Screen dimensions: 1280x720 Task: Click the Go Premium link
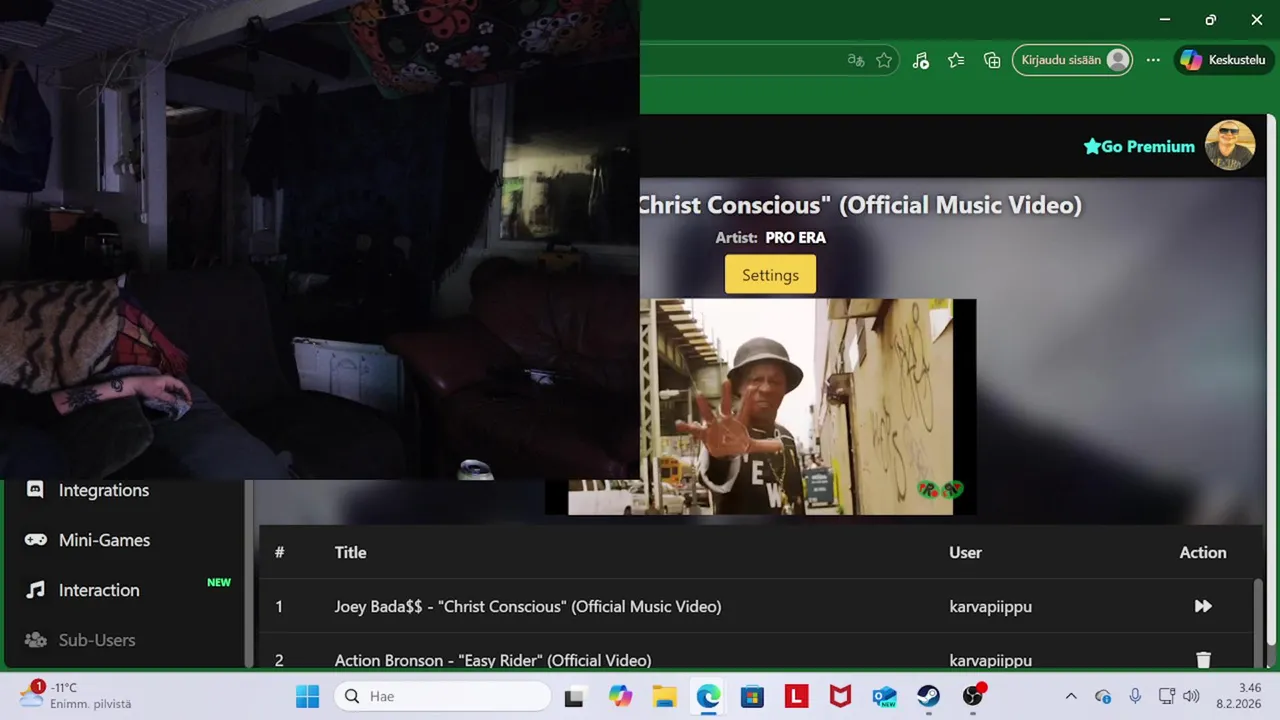click(x=1139, y=146)
